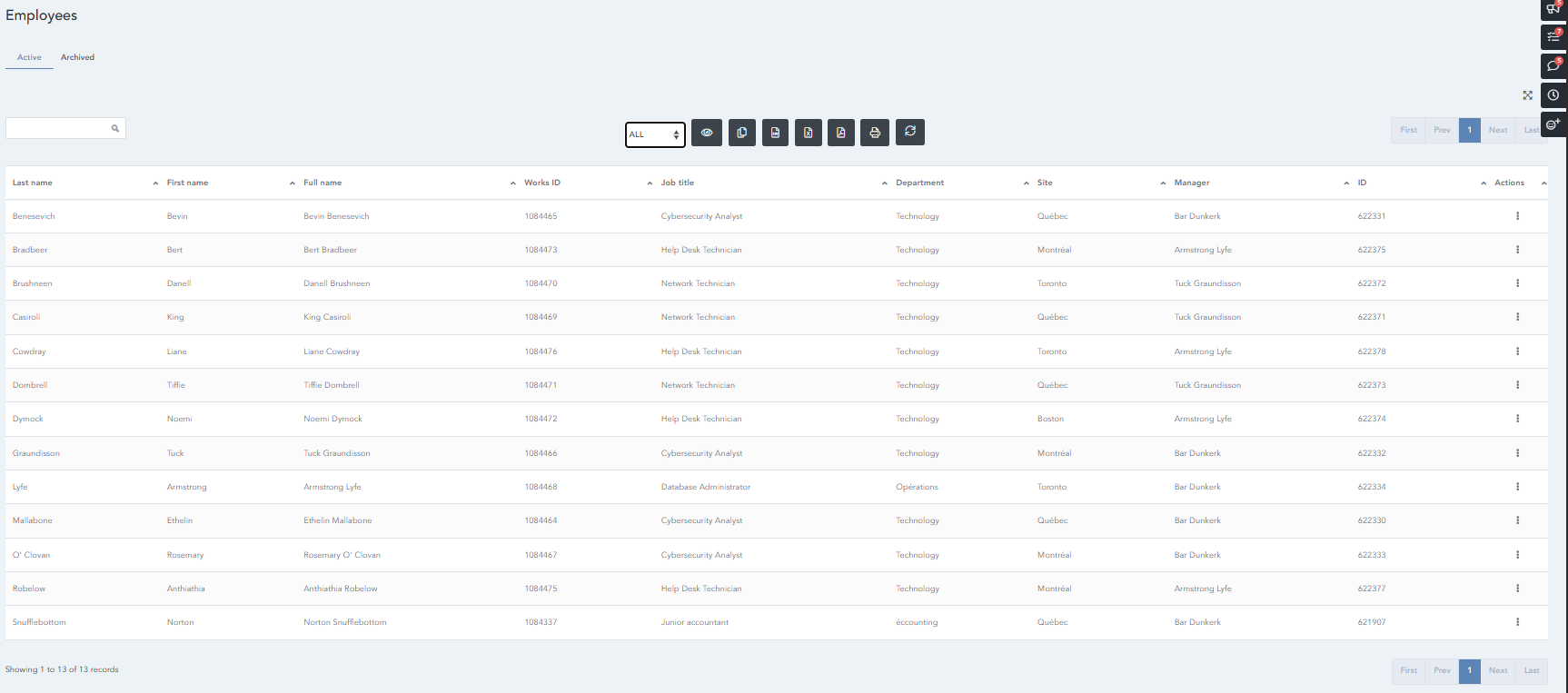Open the actions menu for Norton Snufflebottom
The height and width of the screenshot is (693, 1568).
pyautogui.click(x=1517, y=622)
